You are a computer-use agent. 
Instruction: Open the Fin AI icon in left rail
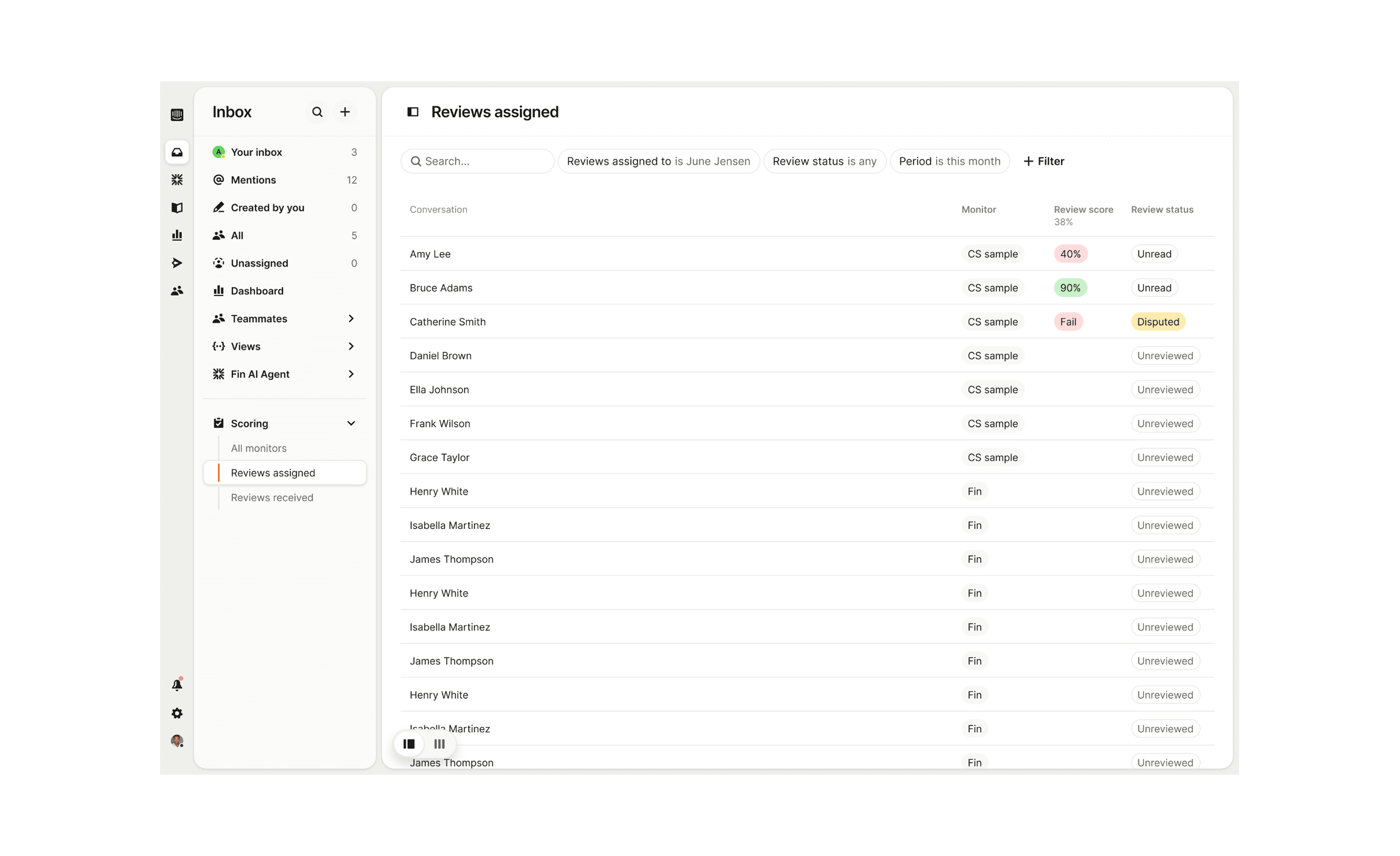tap(177, 179)
